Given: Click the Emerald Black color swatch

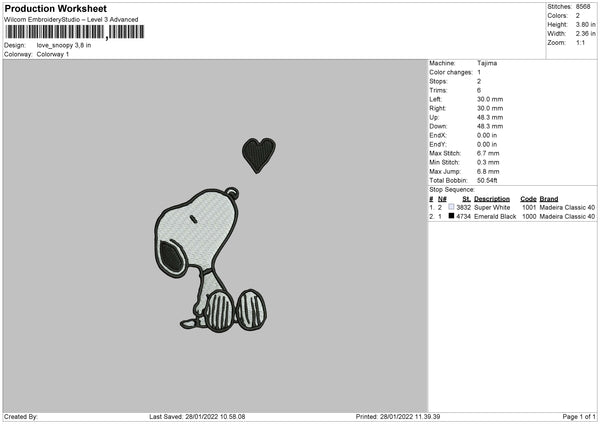Looking at the screenshot, I should coord(451,216).
